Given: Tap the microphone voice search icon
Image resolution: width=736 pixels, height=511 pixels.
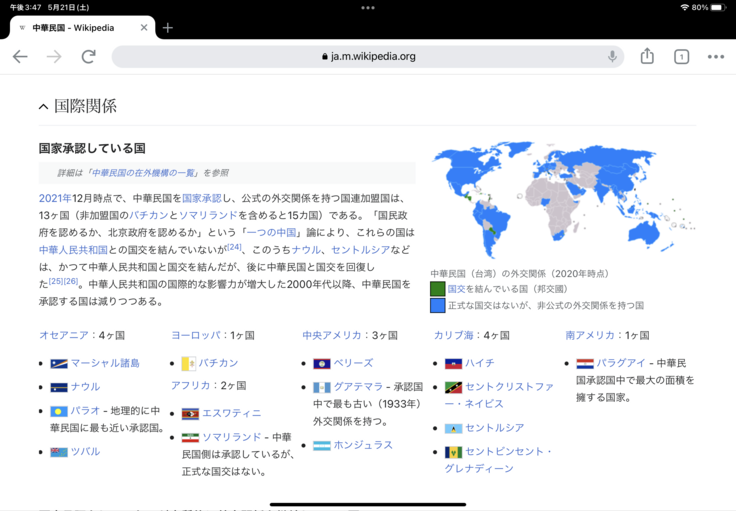Looking at the screenshot, I should click(612, 57).
